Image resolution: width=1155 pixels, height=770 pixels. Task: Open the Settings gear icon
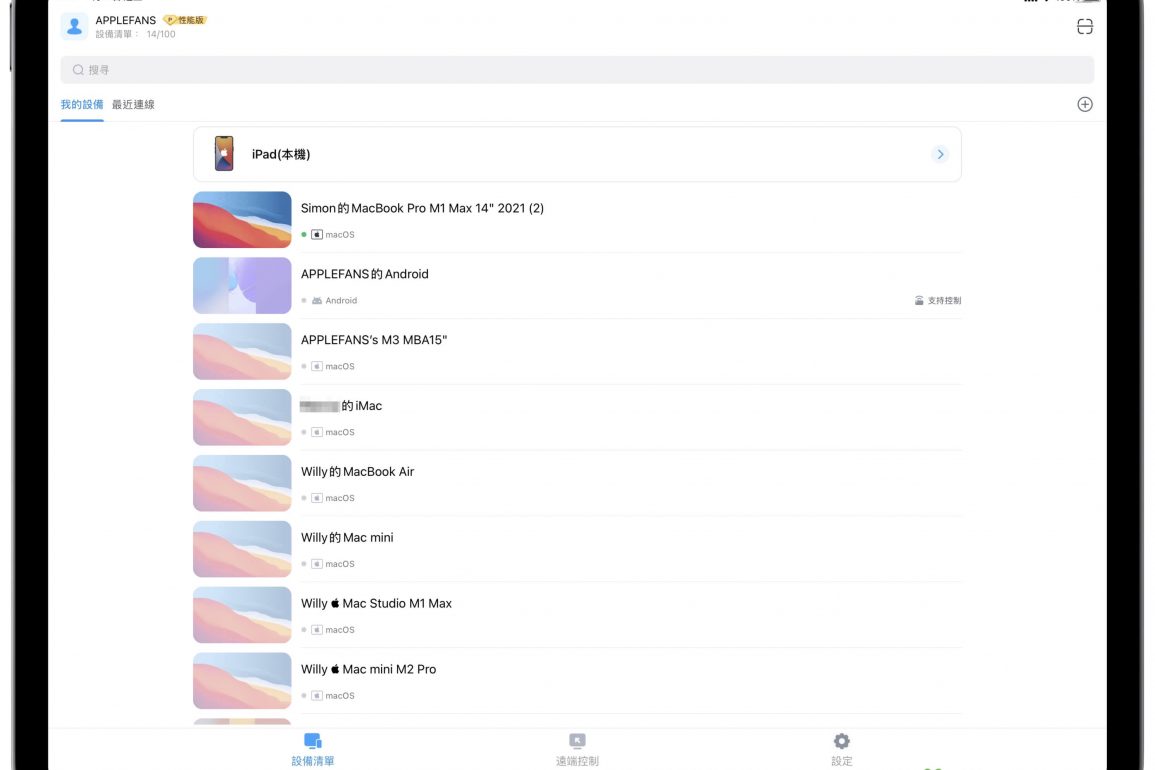click(x=841, y=741)
